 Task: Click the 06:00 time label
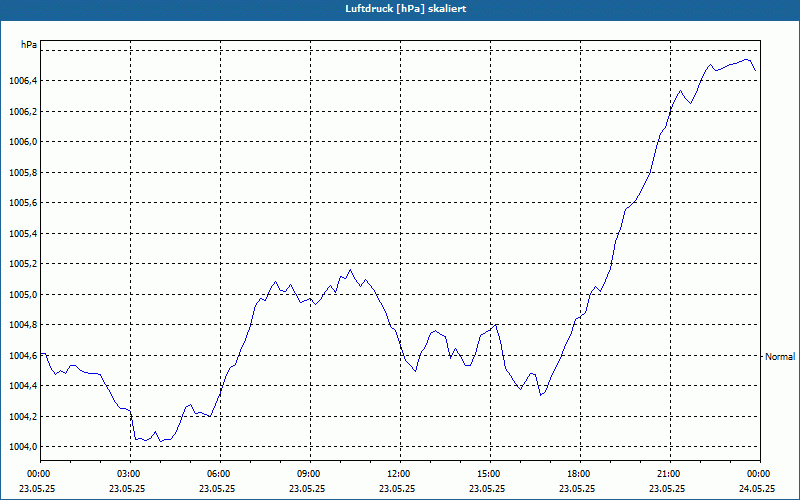pyautogui.click(x=220, y=474)
